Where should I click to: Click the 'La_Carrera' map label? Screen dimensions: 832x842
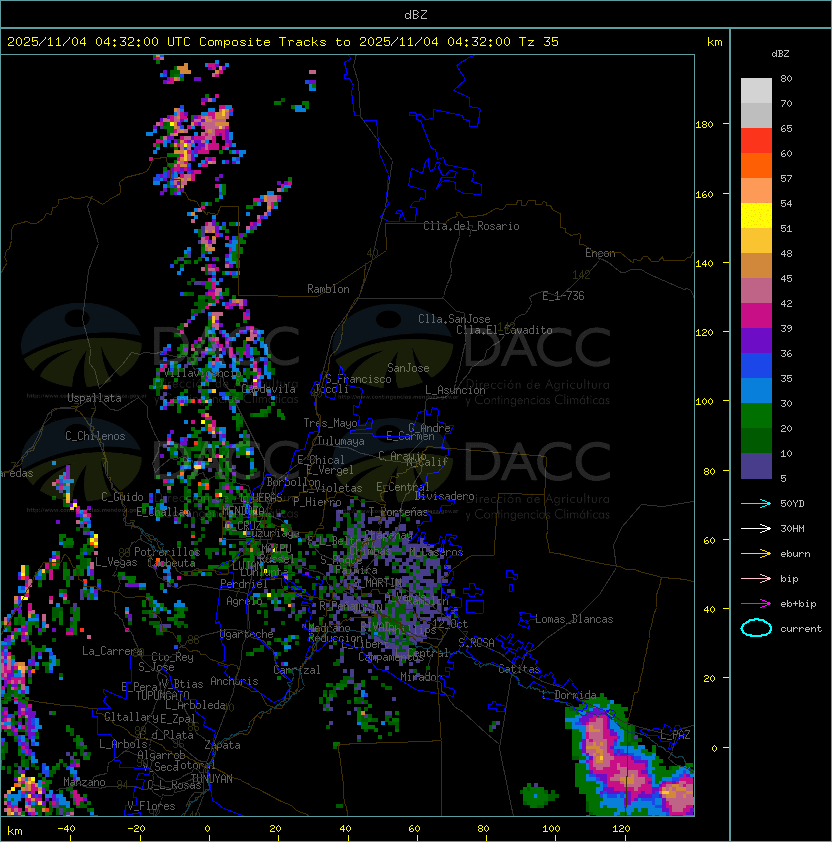tap(112, 651)
